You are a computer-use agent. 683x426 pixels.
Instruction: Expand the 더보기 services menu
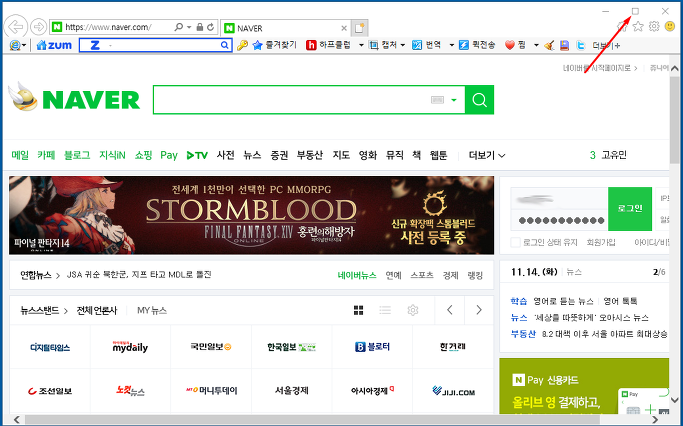487,155
